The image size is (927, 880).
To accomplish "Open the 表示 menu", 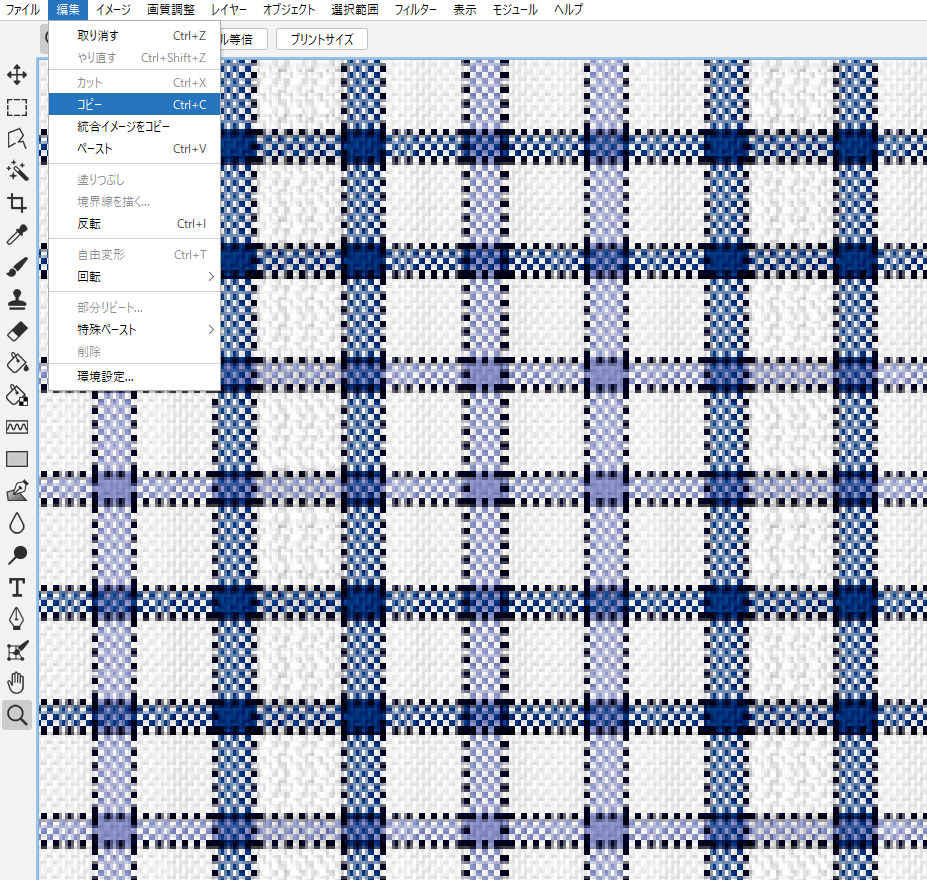I will pyautogui.click(x=465, y=9).
